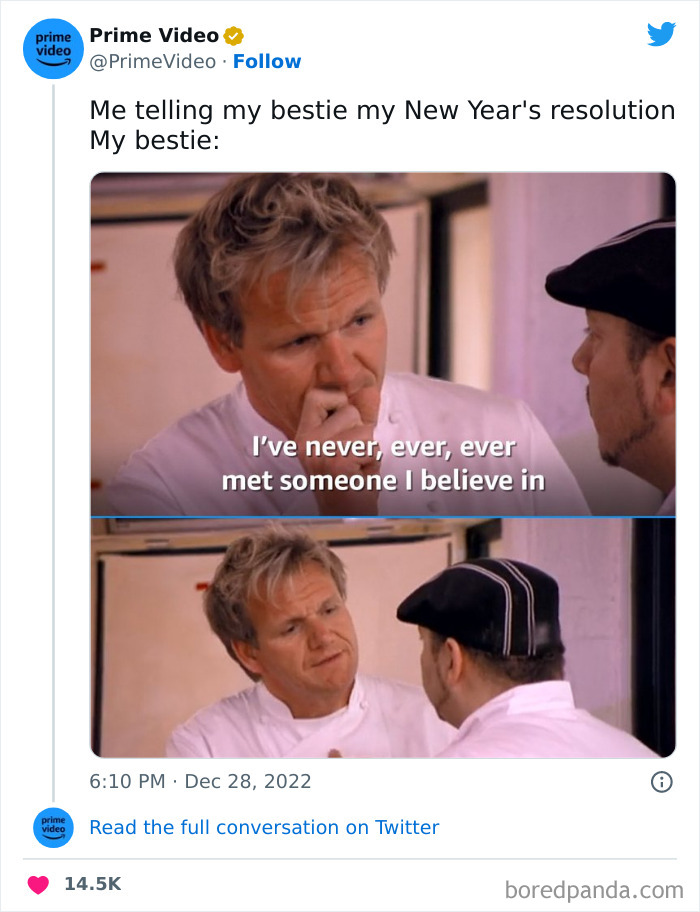Click the pink heart like icon
Viewport: 700px width, 912px height.
(38, 884)
